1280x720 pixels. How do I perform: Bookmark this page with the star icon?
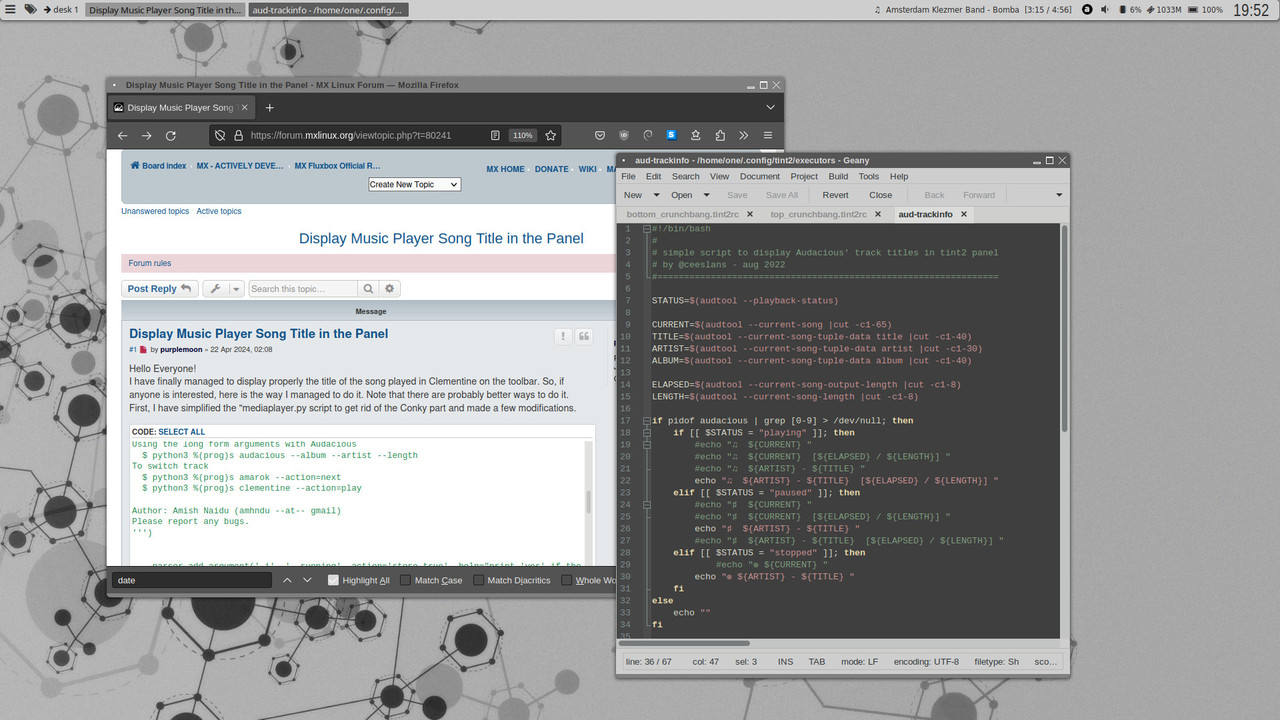point(550,135)
